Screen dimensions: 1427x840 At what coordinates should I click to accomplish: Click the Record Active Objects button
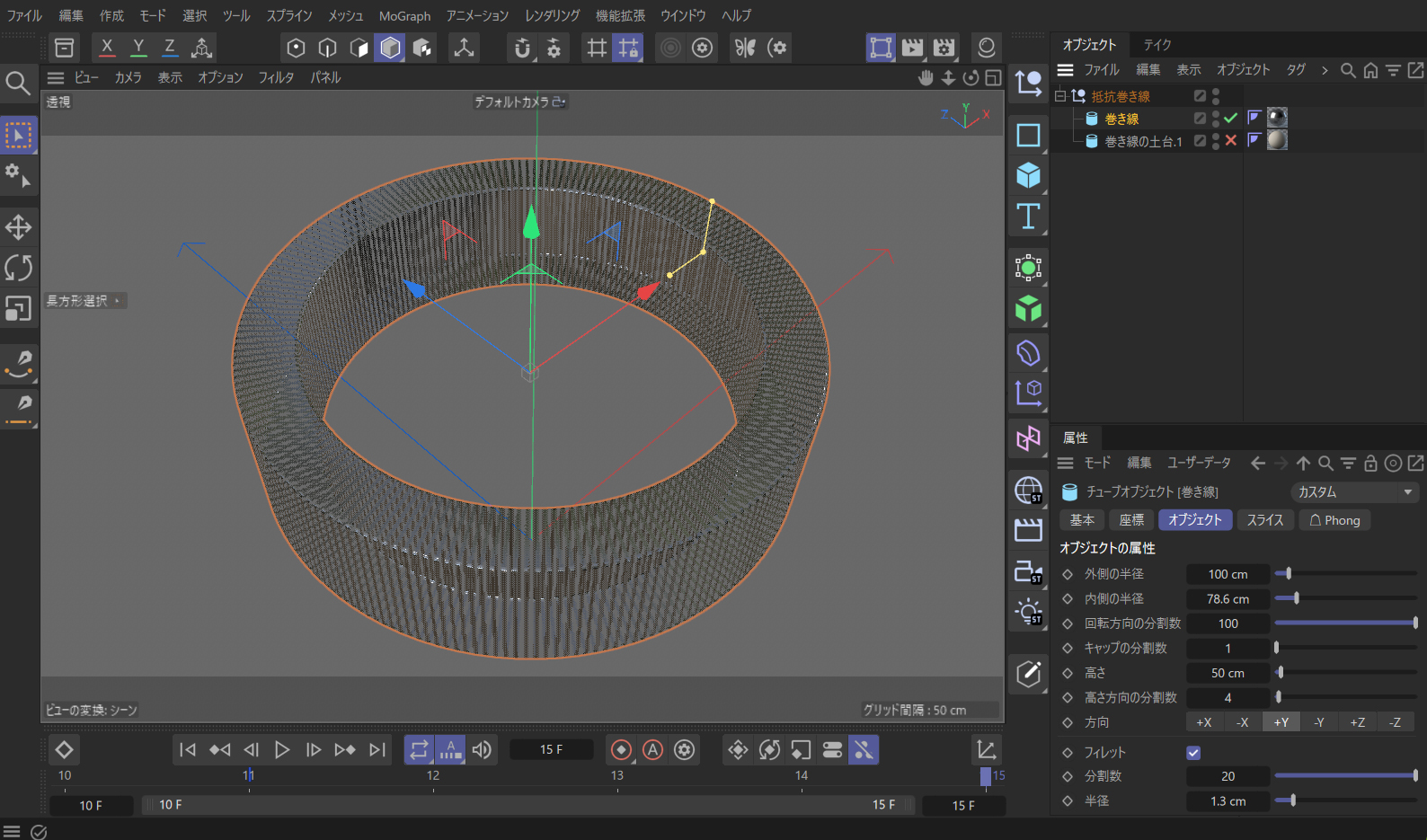[621, 750]
